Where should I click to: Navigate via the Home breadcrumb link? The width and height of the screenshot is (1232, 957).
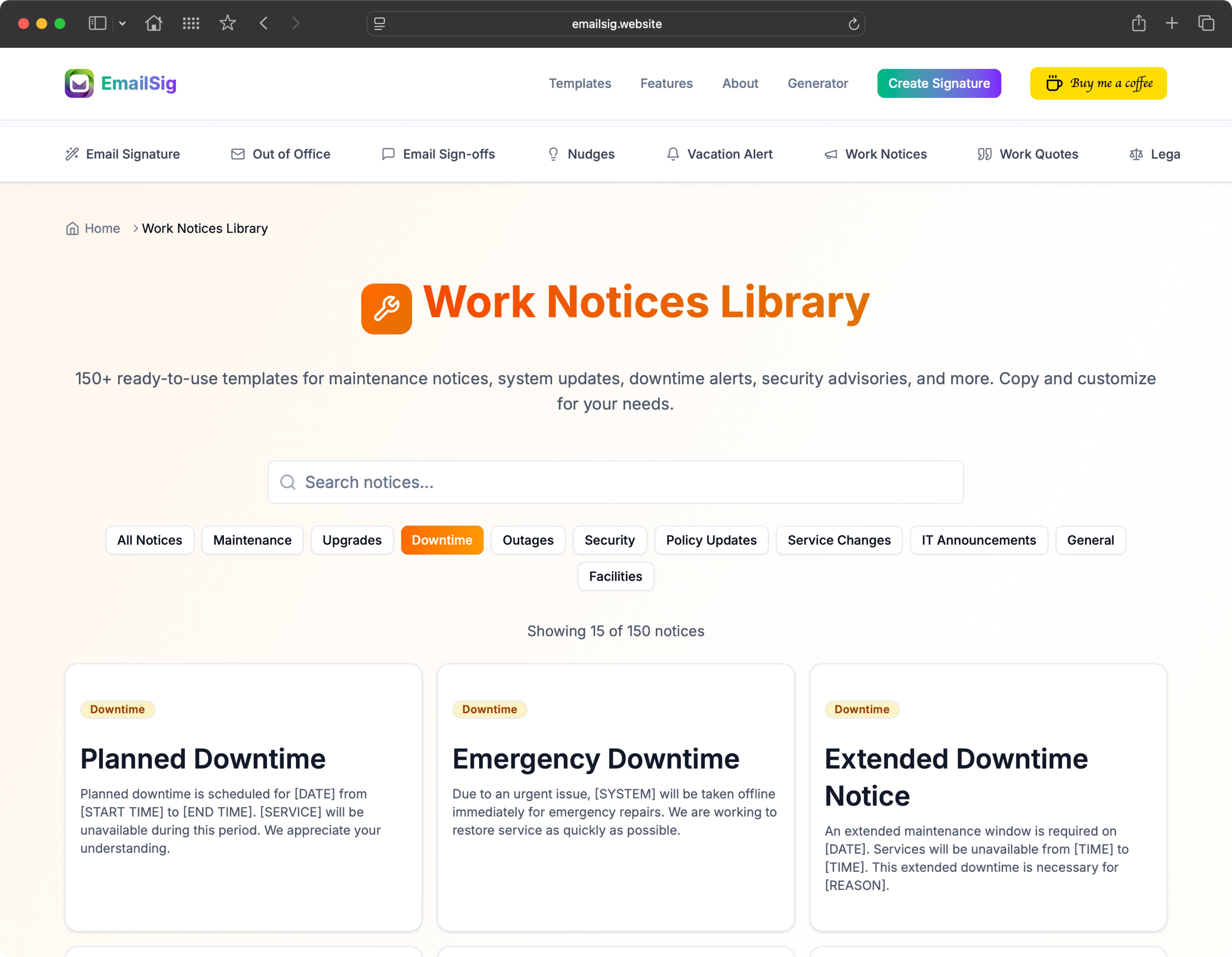(x=102, y=228)
